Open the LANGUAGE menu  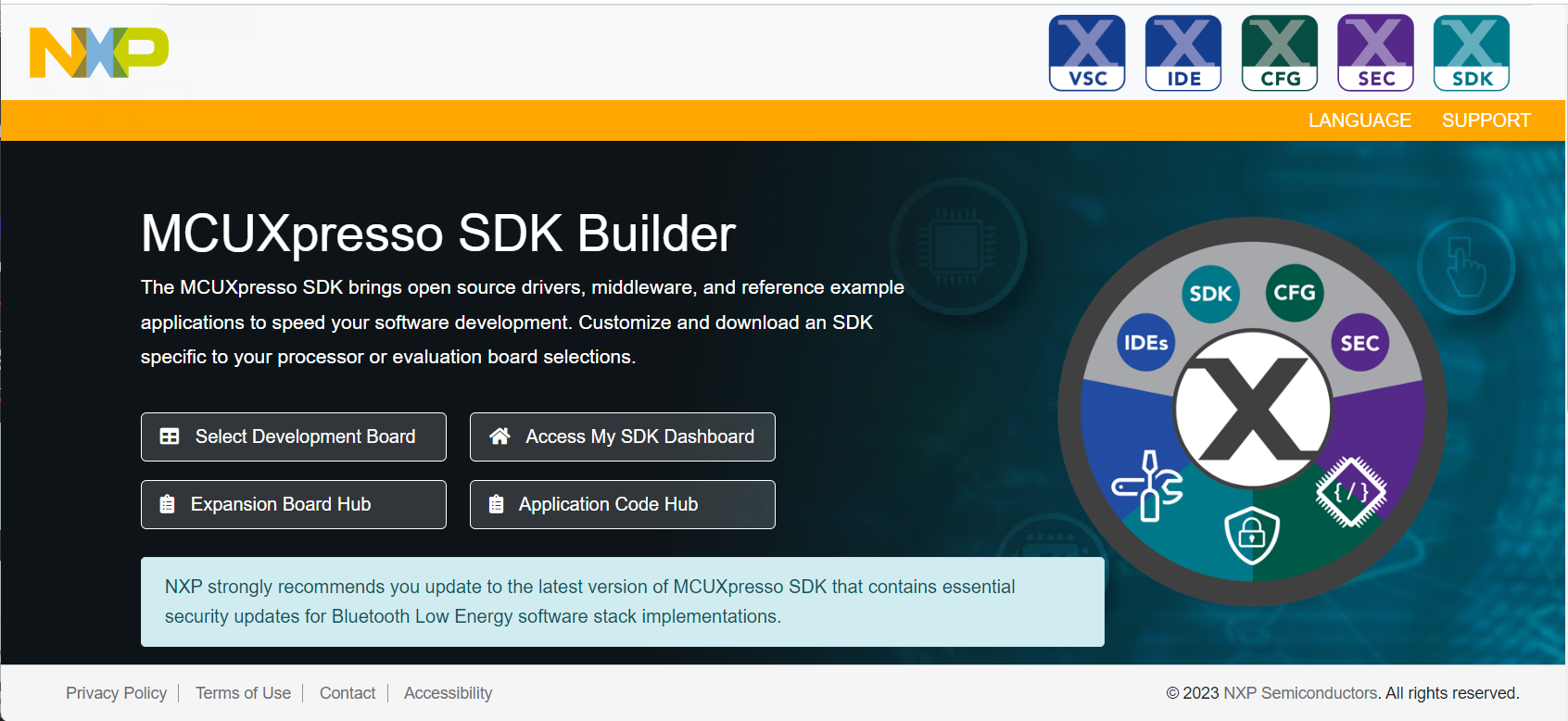(1359, 120)
